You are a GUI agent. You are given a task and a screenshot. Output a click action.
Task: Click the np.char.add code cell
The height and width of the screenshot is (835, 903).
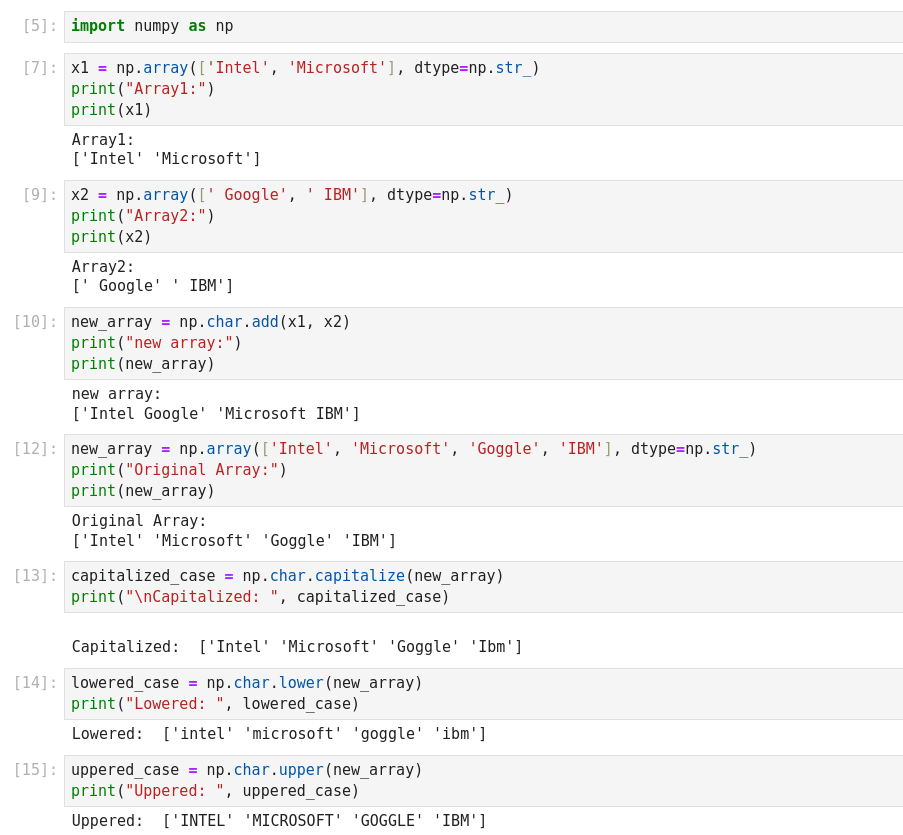[x=480, y=343]
